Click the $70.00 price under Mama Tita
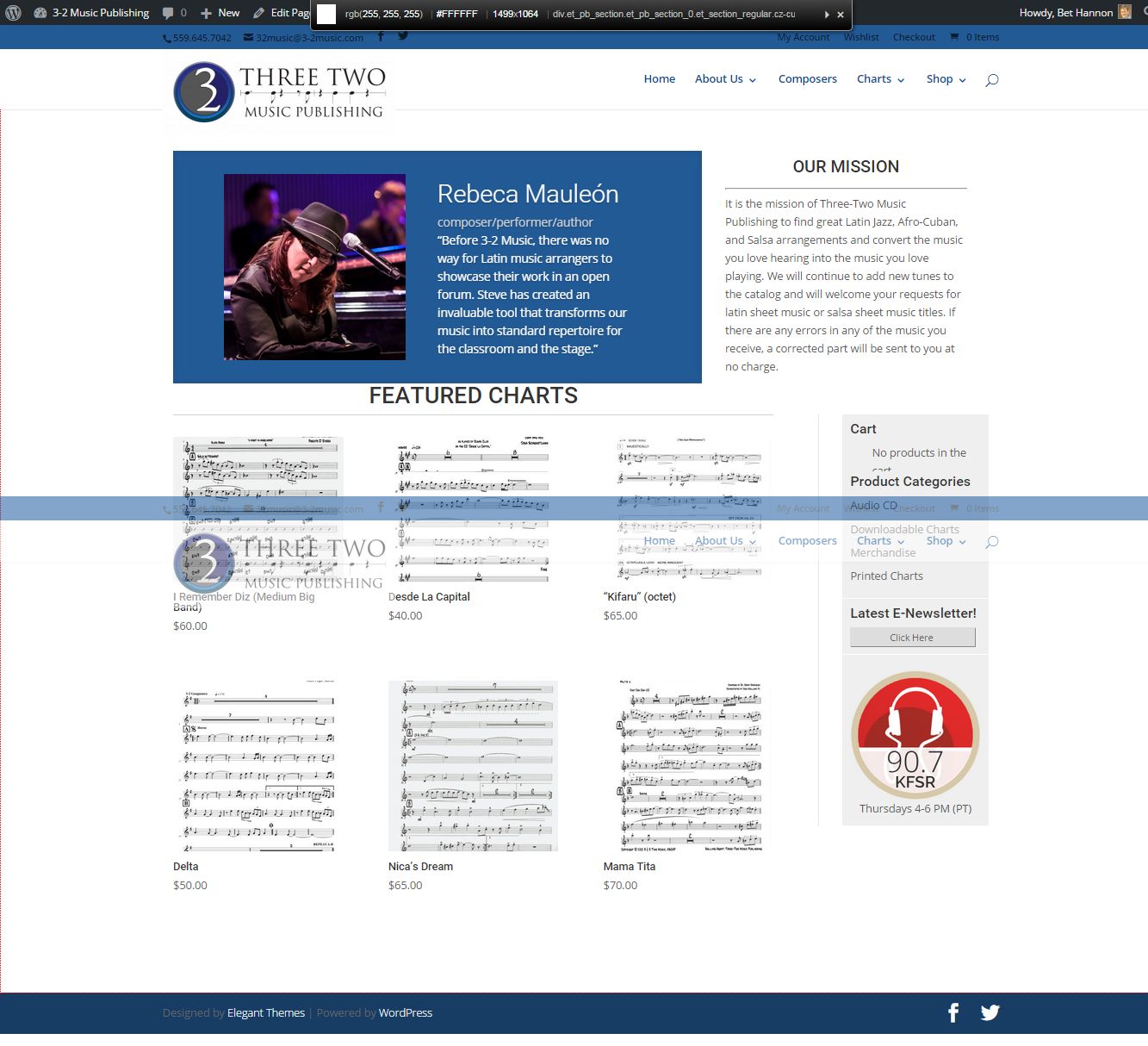This screenshot has height=1046, width=1148. coord(621,886)
